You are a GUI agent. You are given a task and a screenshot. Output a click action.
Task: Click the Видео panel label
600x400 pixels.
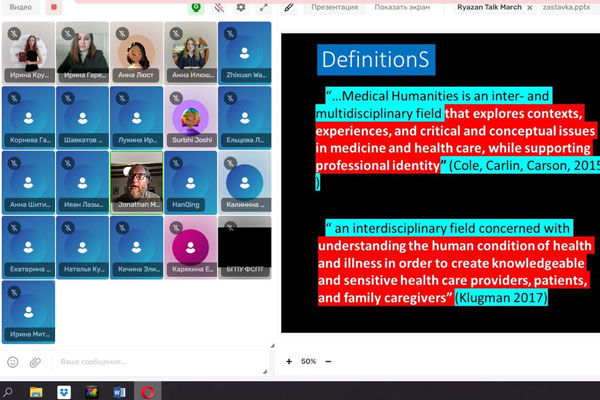pyautogui.click(x=20, y=7)
